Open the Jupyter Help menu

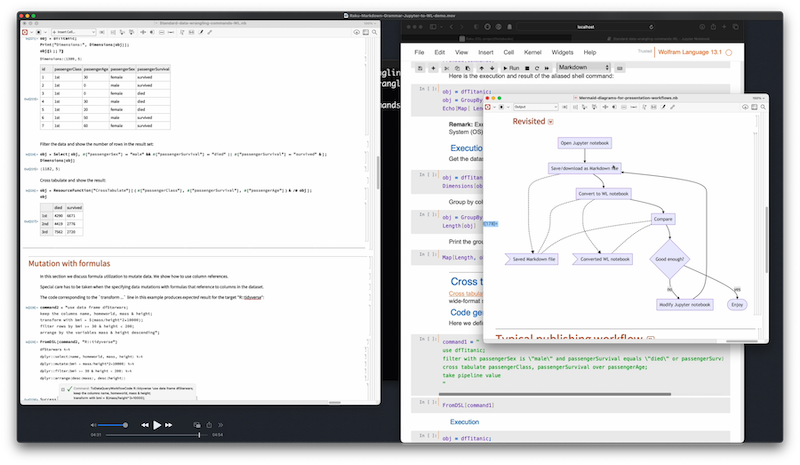coord(590,52)
